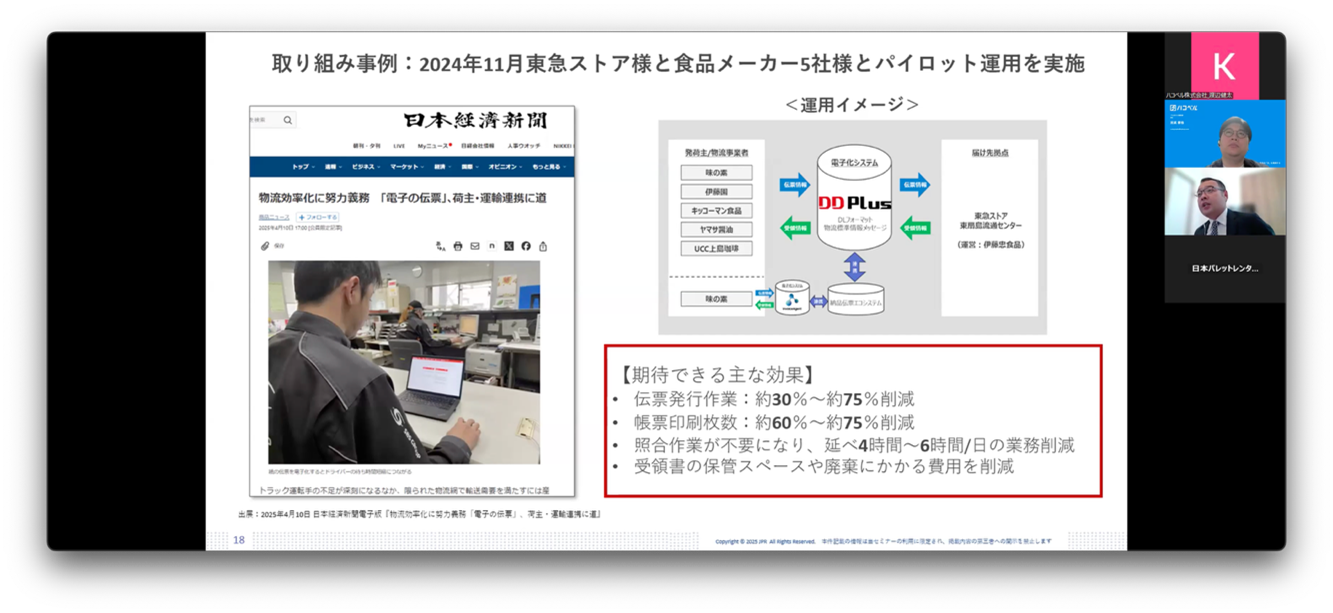Open the 日経会社情報 header link
This screenshot has height=613, width=1333.
tap(478, 146)
